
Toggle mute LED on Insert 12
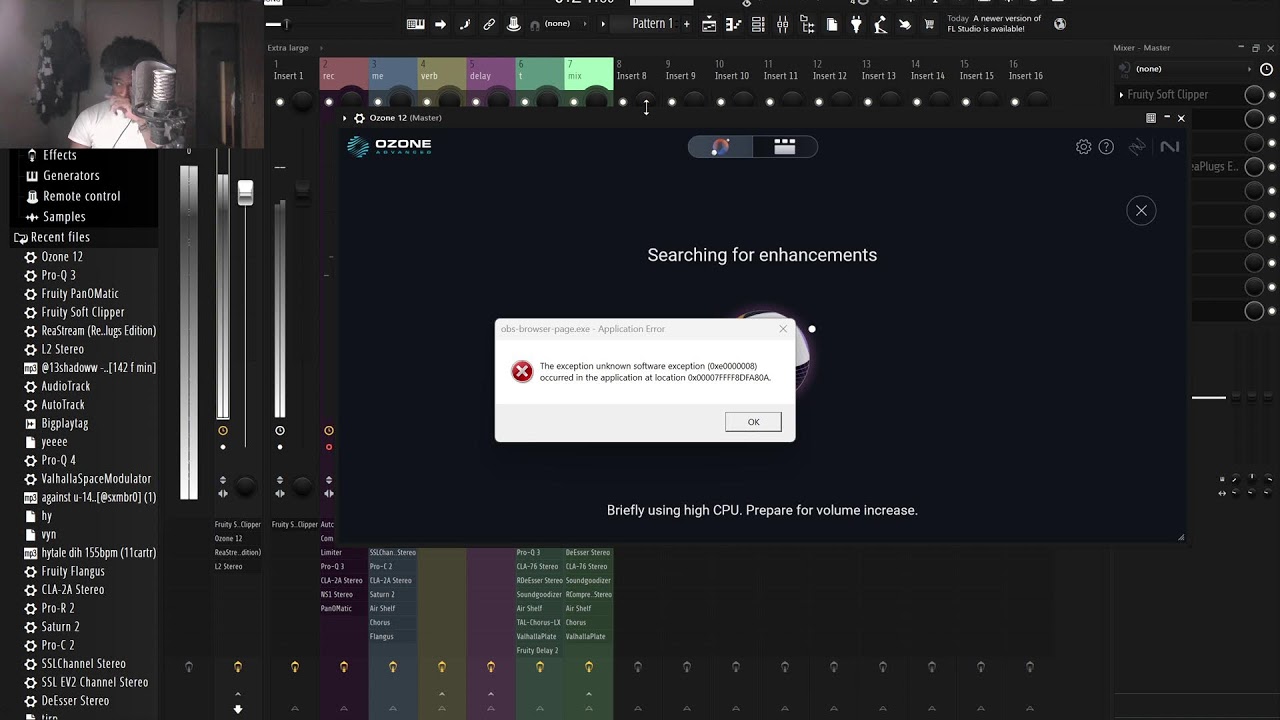click(819, 102)
